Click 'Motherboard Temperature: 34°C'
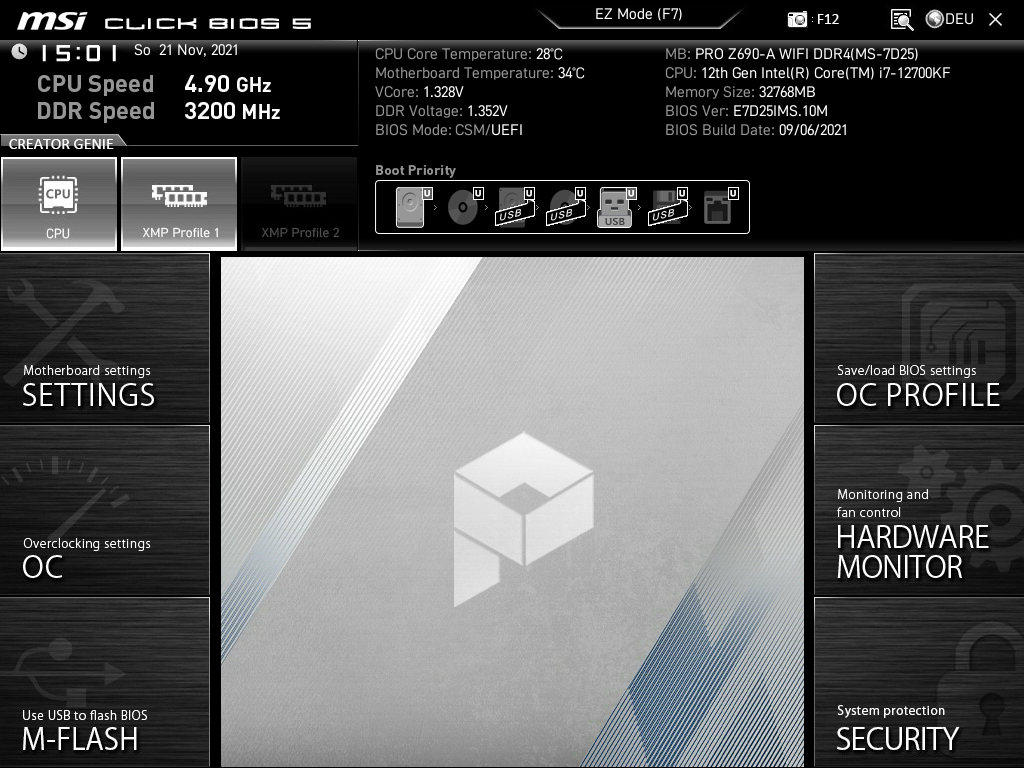Viewport: 1024px width, 768px height. (x=480, y=73)
